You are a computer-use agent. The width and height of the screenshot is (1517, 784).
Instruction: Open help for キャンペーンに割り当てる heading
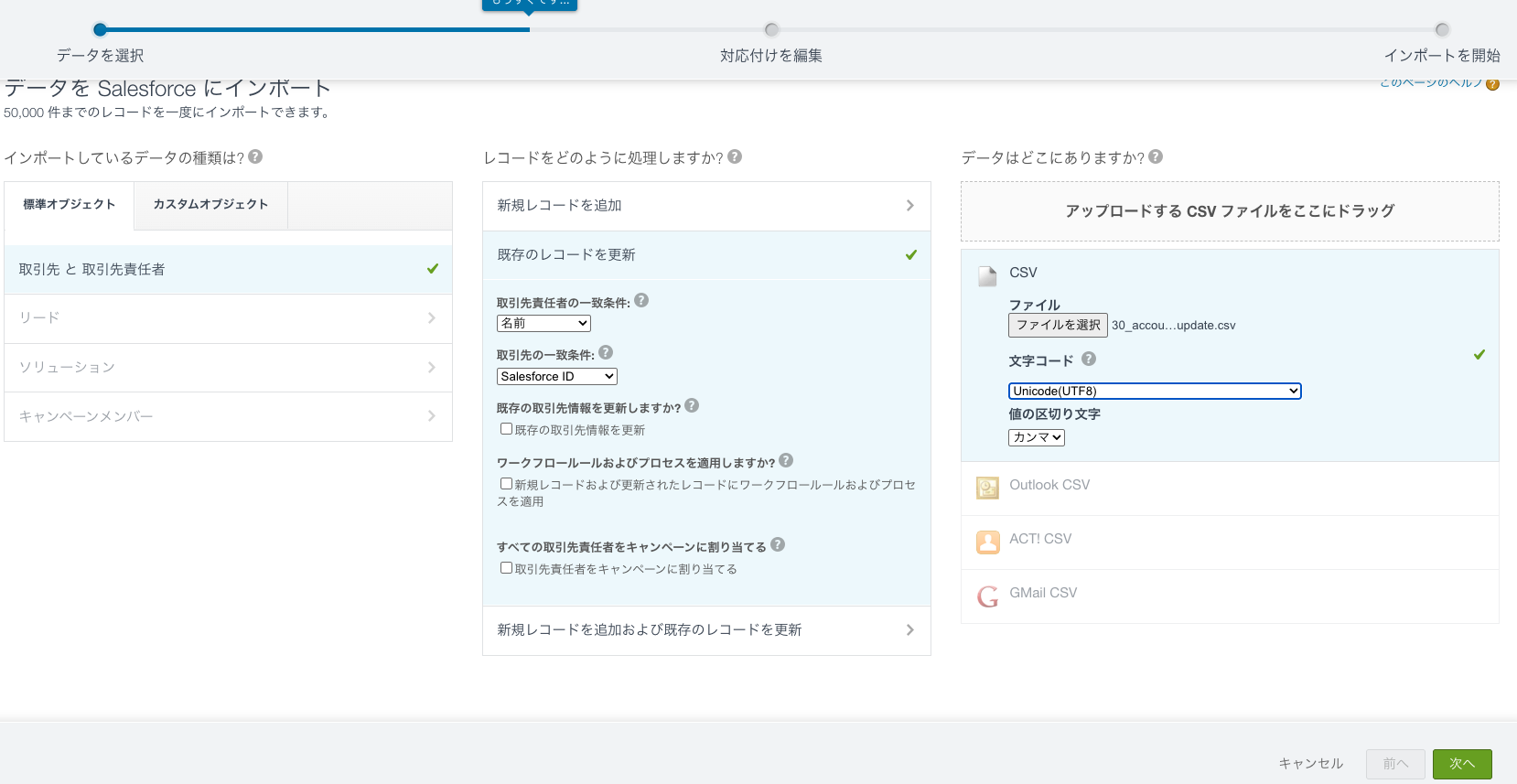tap(778, 544)
